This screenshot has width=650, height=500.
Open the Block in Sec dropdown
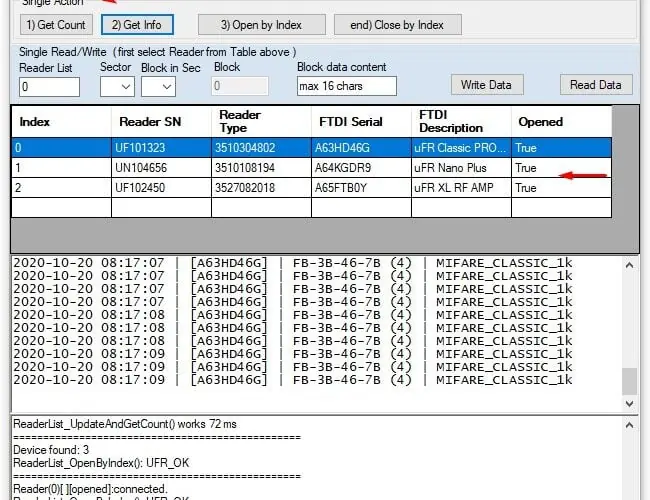(158, 87)
